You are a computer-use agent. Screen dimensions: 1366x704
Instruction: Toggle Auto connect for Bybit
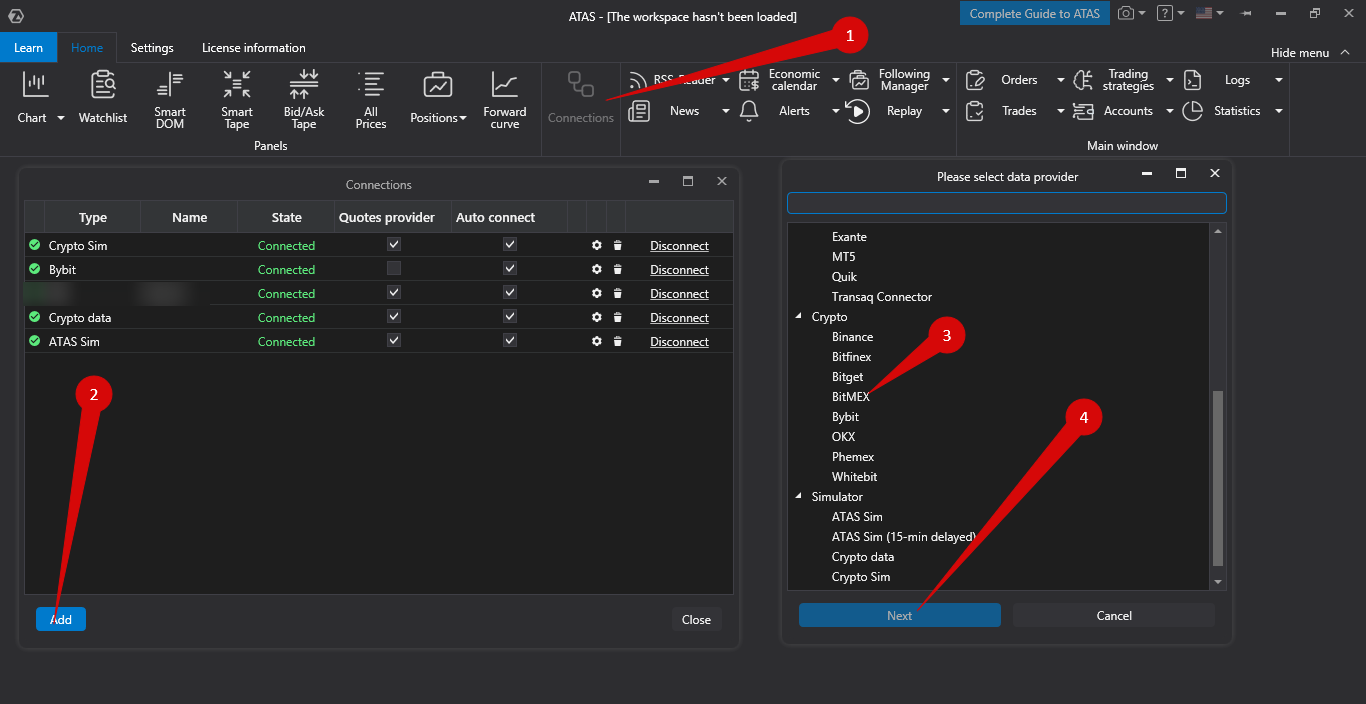510,268
